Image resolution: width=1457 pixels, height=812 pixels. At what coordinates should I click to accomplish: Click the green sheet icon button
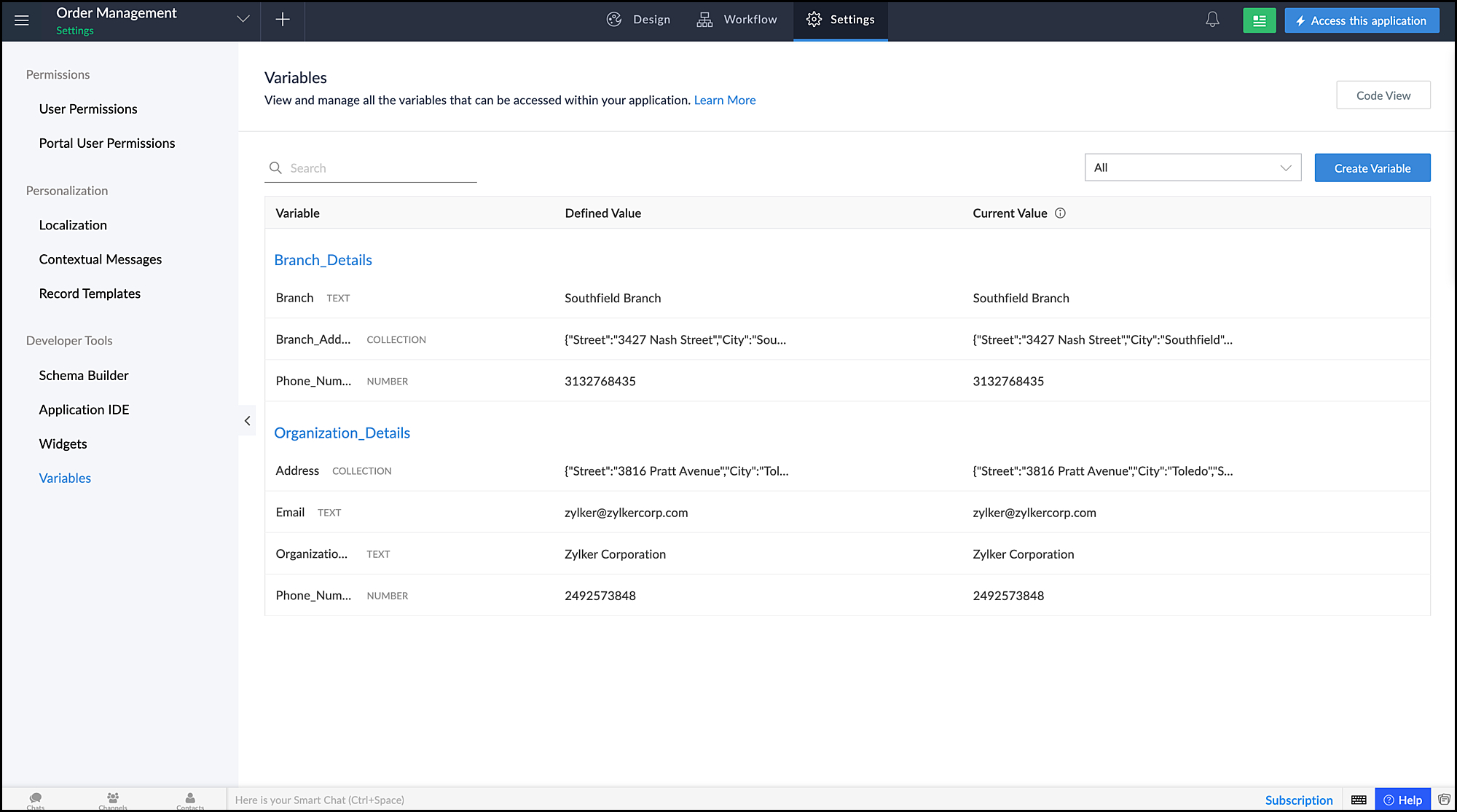click(x=1259, y=20)
